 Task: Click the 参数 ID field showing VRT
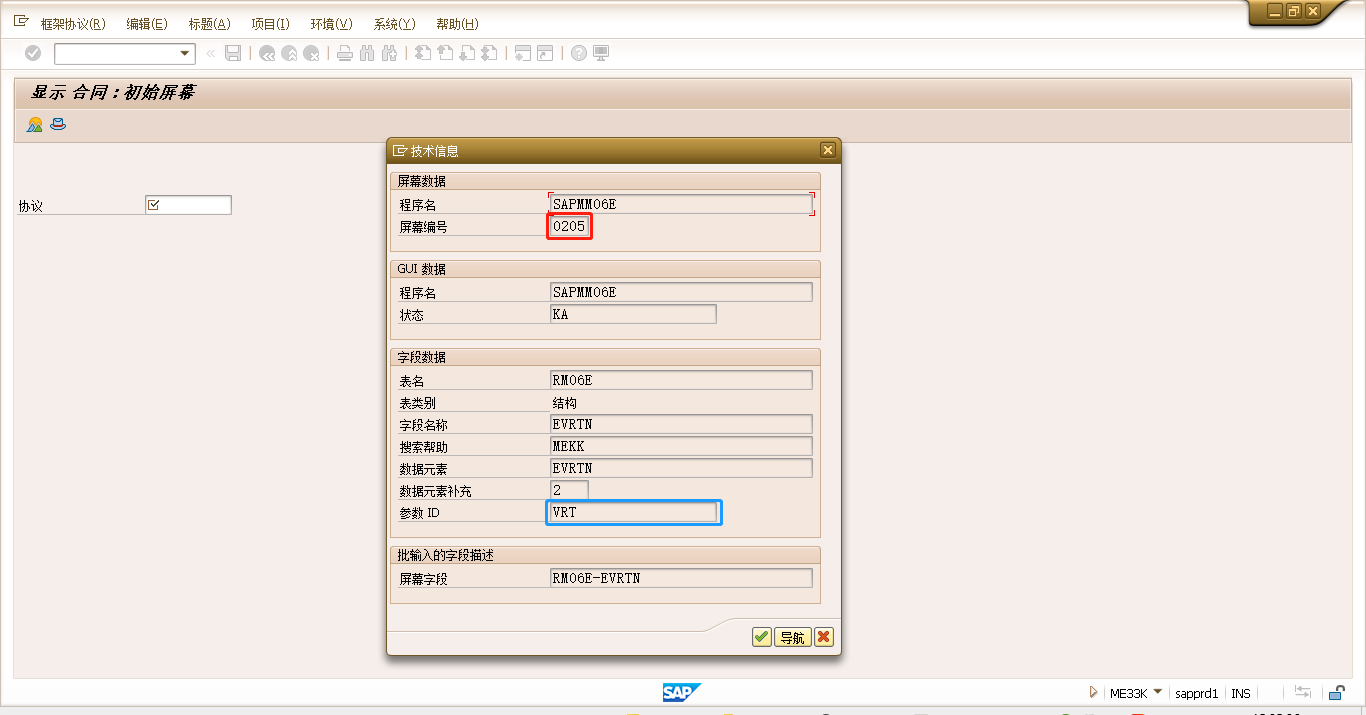(632, 512)
